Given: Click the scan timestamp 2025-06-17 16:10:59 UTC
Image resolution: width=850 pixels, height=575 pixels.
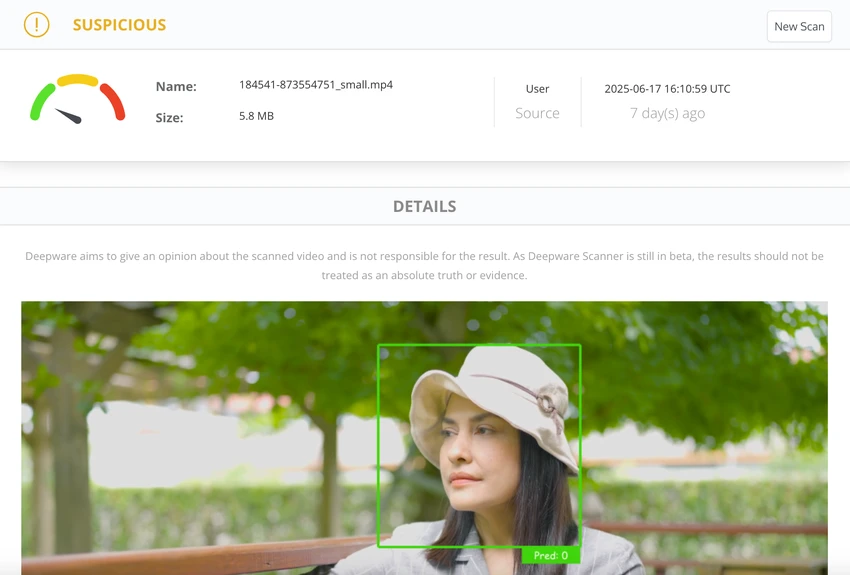Looking at the screenshot, I should tap(667, 89).
